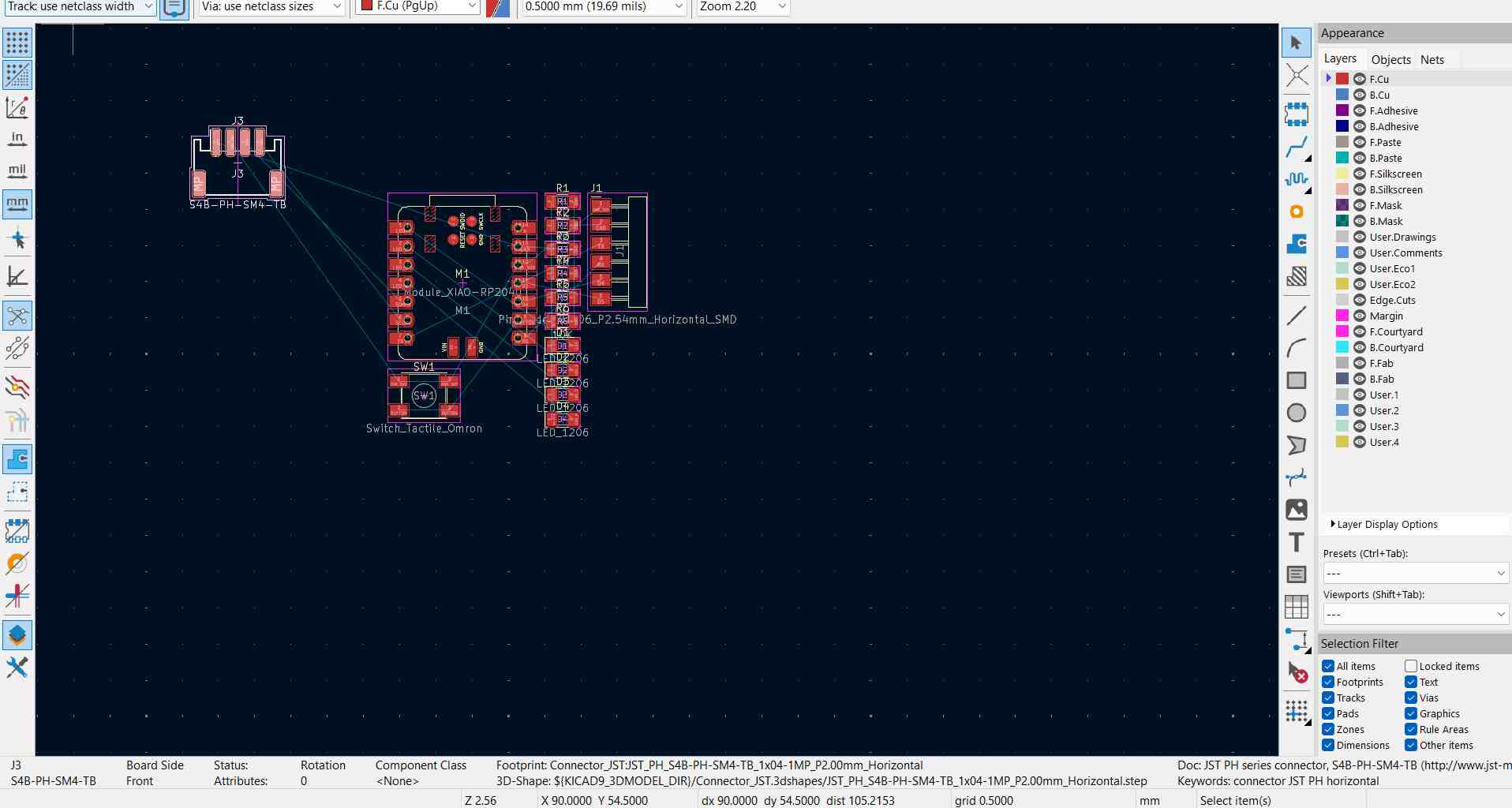Activate the Add Filled Zone tool
Image resolution: width=1512 pixels, height=808 pixels.
point(1297,245)
